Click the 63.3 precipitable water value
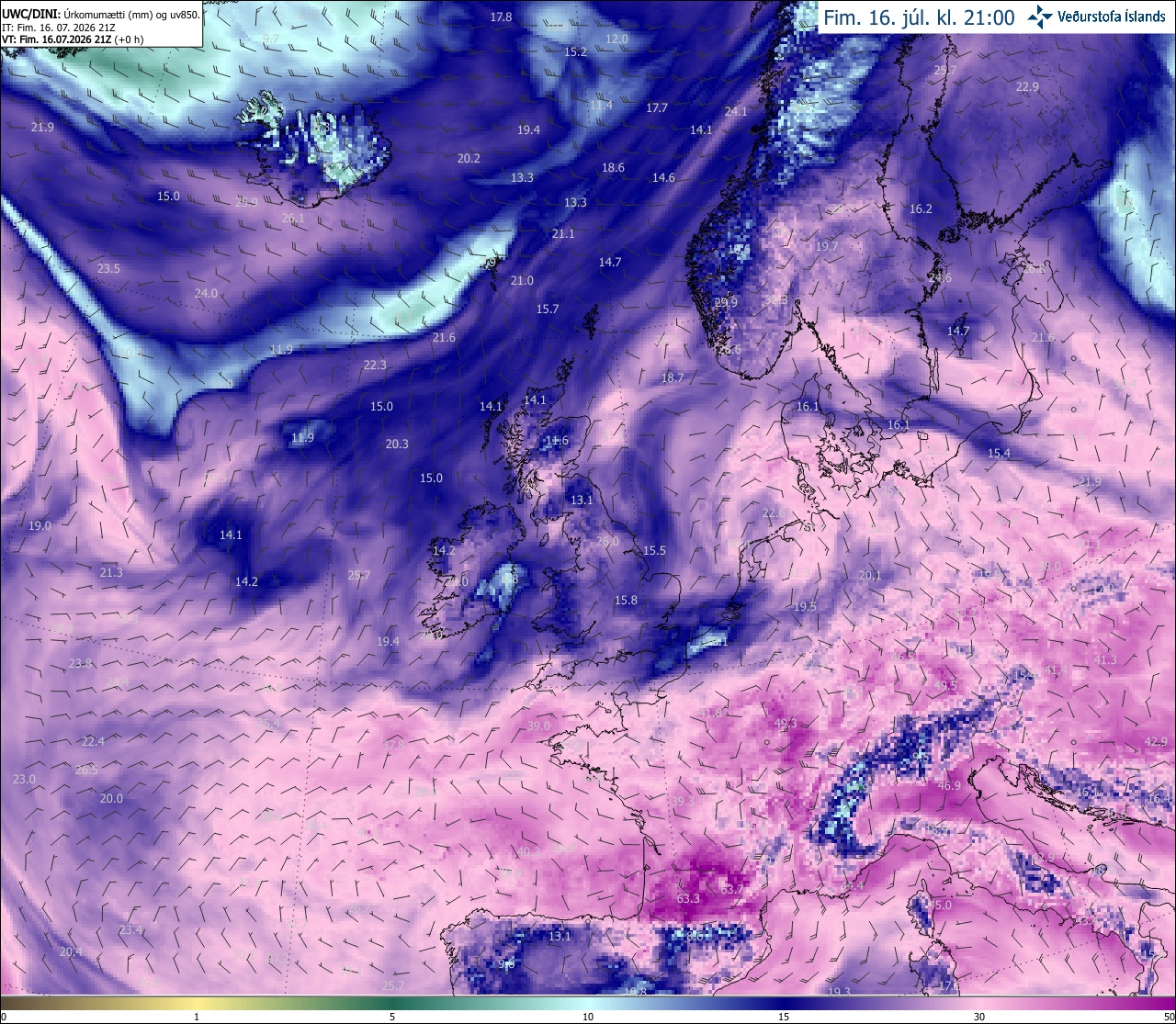Image resolution: width=1176 pixels, height=1024 pixels. (688, 898)
